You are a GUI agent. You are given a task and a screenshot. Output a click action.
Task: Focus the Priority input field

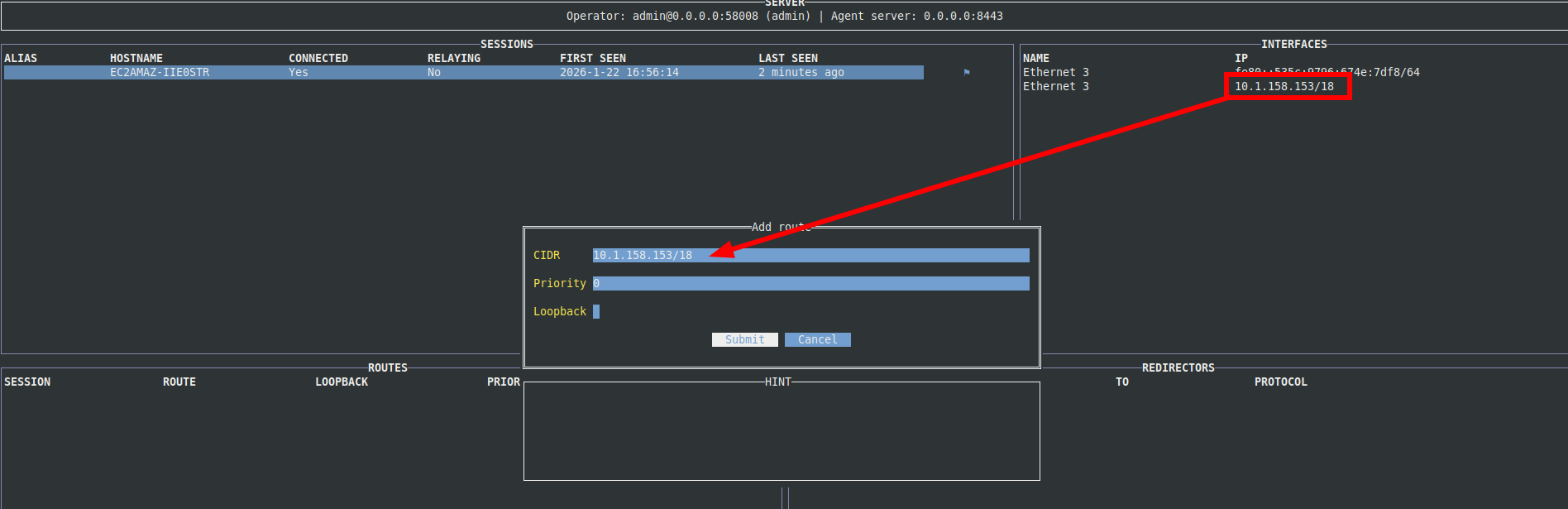click(x=810, y=284)
